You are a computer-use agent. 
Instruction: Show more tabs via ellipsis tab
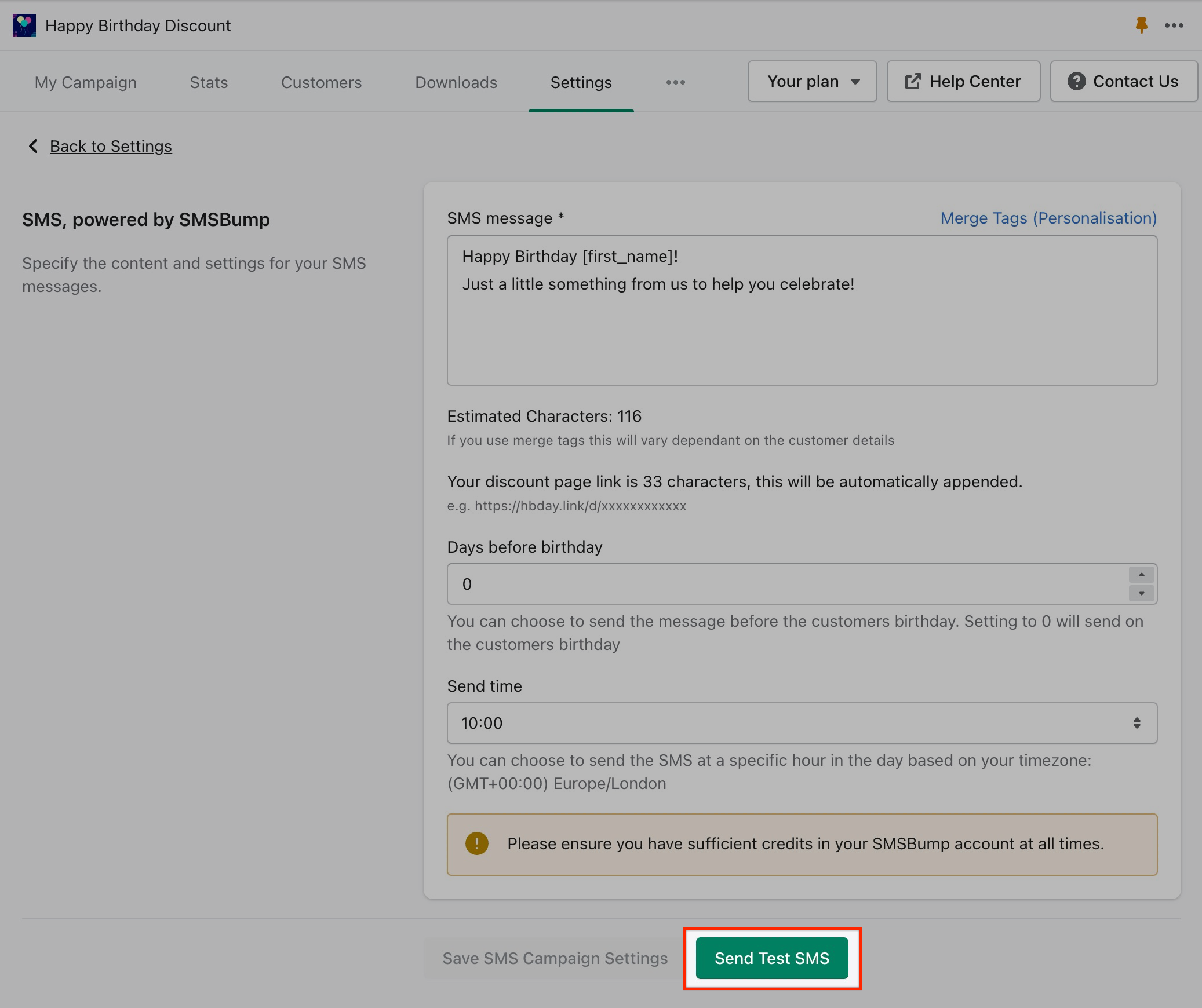pos(675,82)
